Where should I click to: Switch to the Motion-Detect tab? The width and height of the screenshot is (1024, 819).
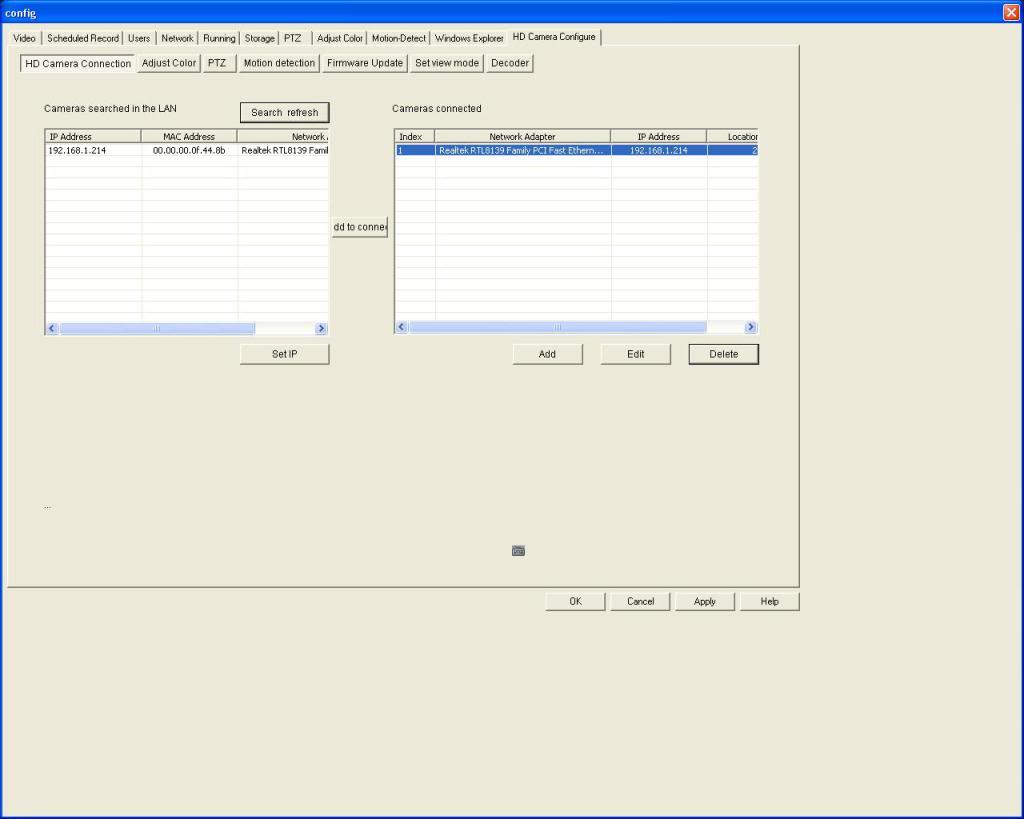[x=399, y=38]
